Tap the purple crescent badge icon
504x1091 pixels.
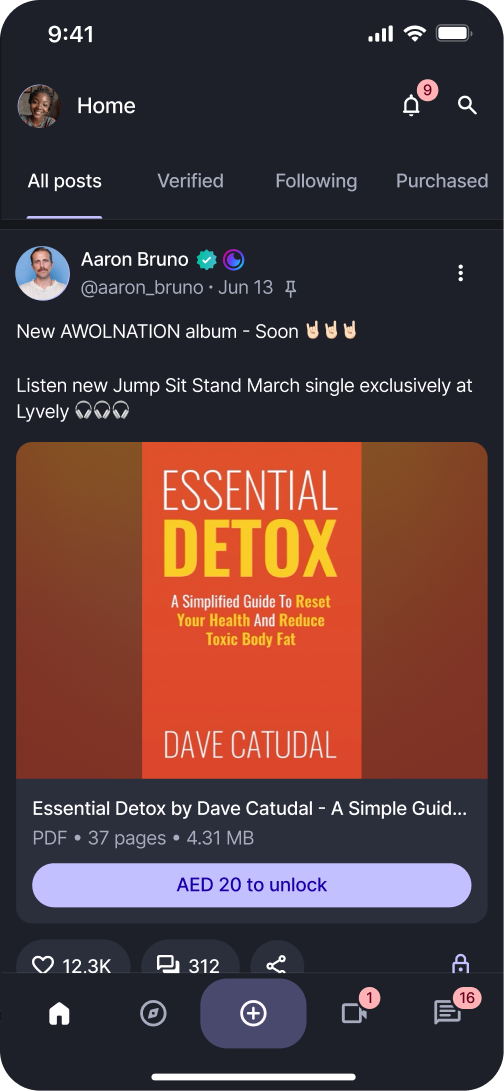234,260
